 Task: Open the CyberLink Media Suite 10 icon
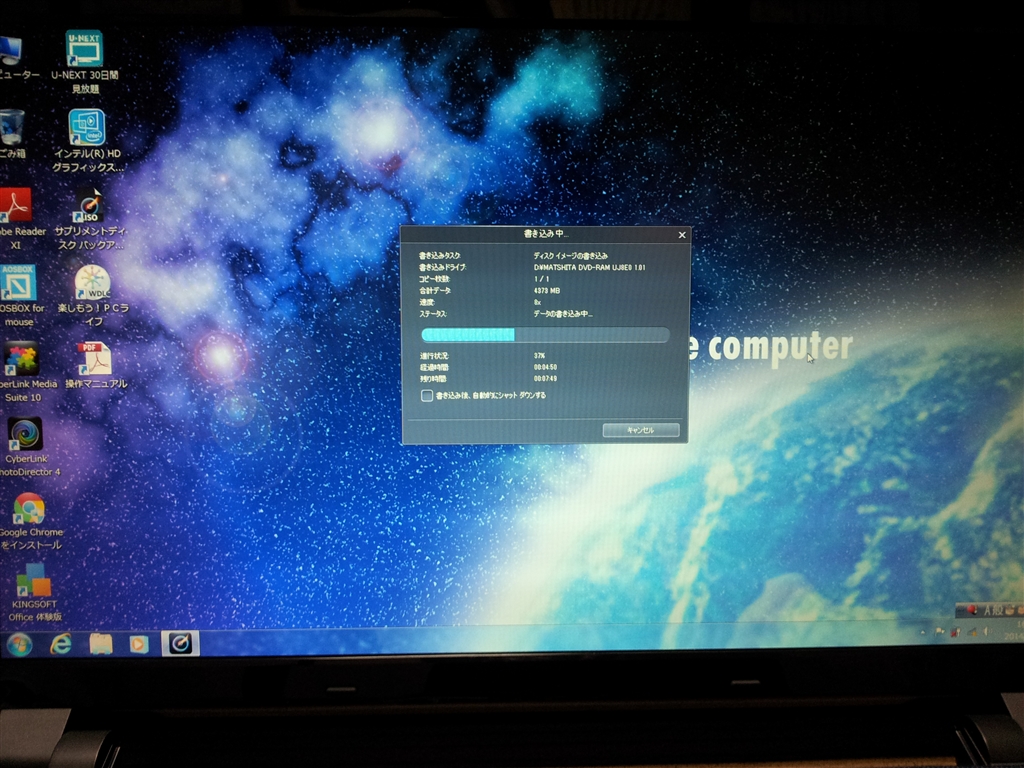point(25,372)
